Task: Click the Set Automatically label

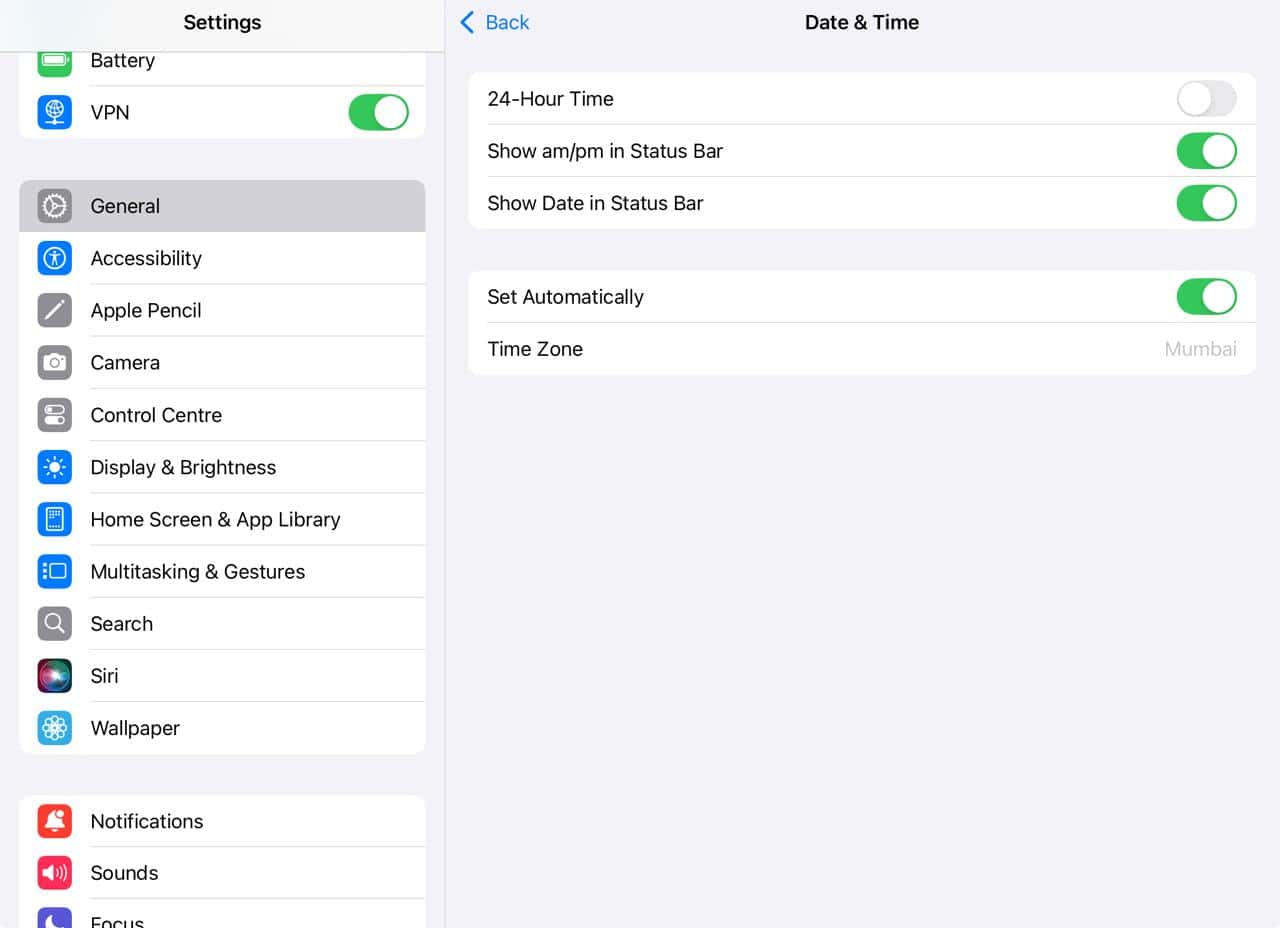Action: click(x=565, y=297)
